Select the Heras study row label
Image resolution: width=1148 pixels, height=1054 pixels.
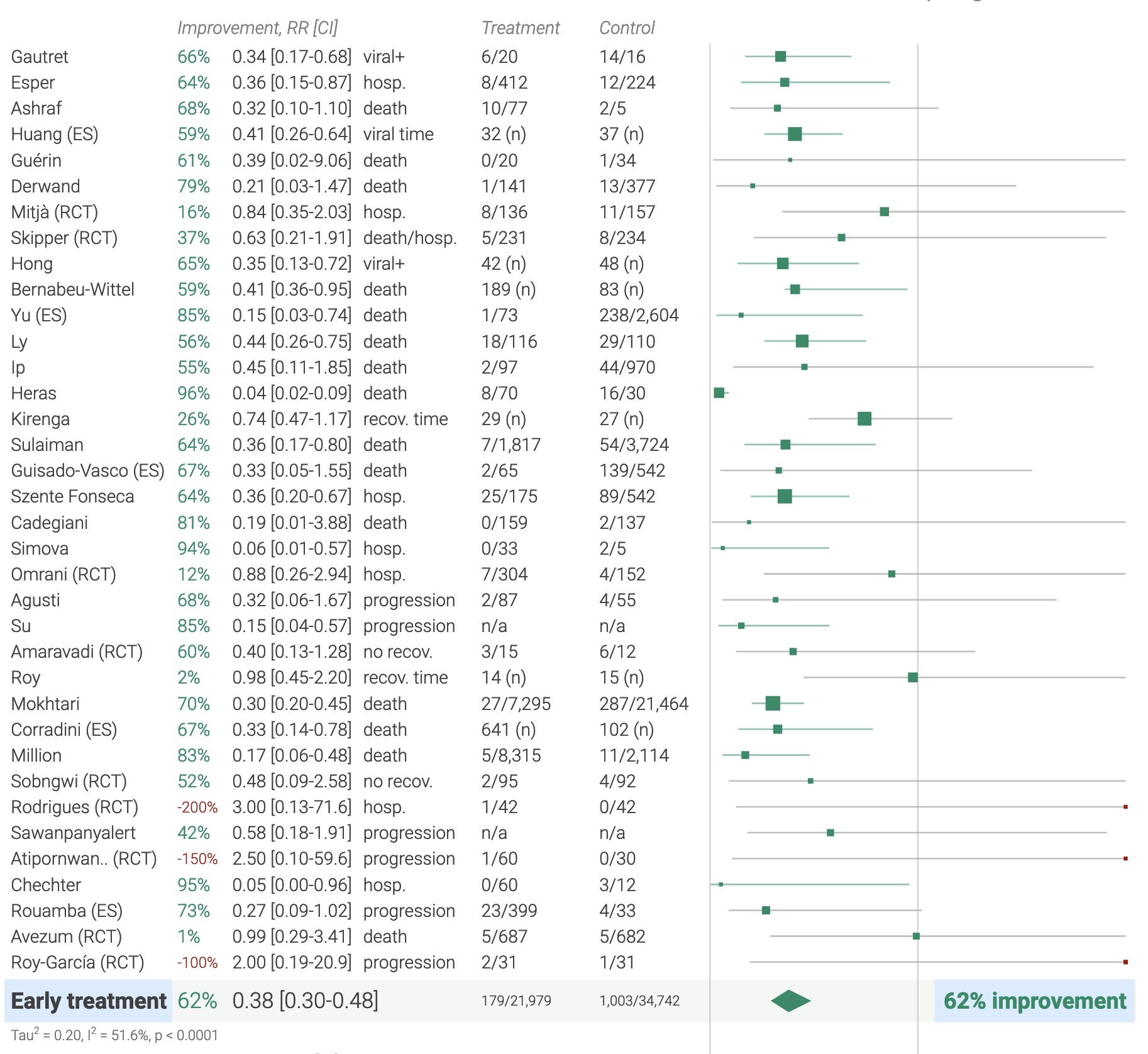click(34, 393)
